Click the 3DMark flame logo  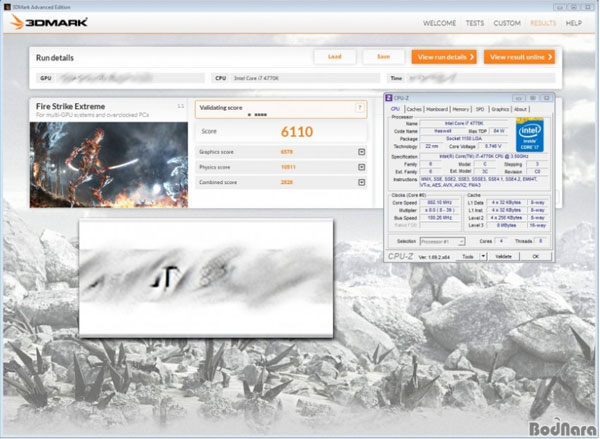[x=17, y=22]
